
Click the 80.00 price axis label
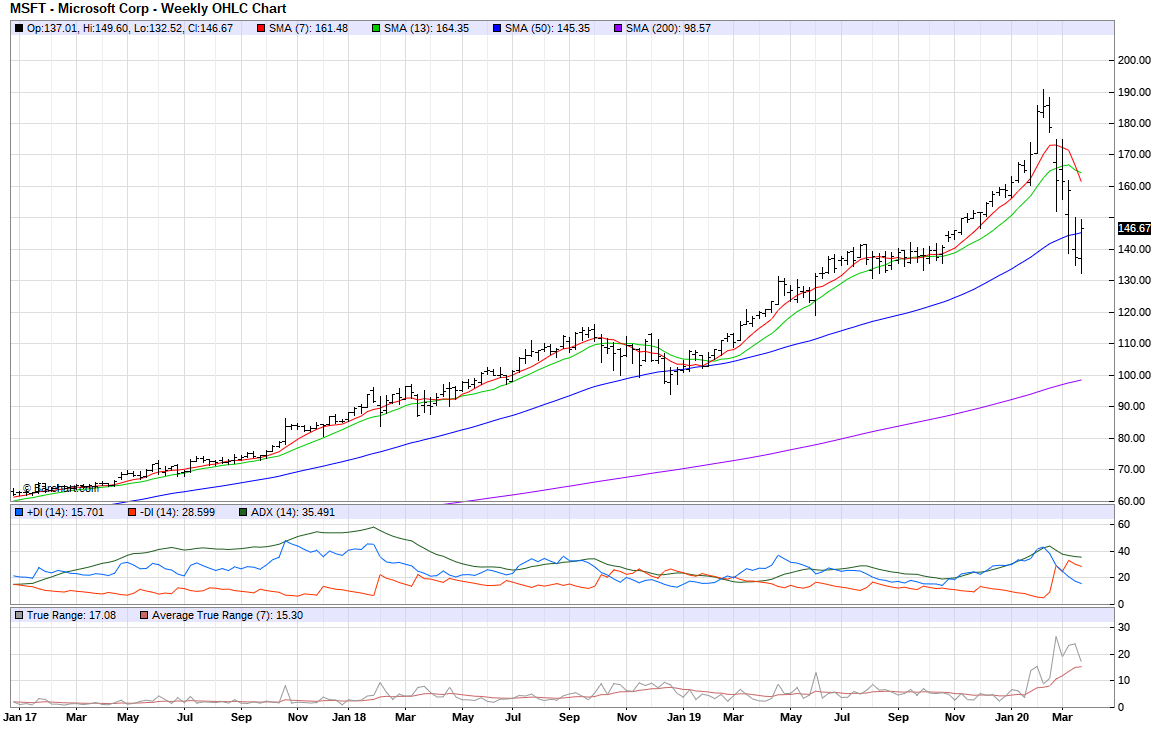click(x=1132, y=438)
